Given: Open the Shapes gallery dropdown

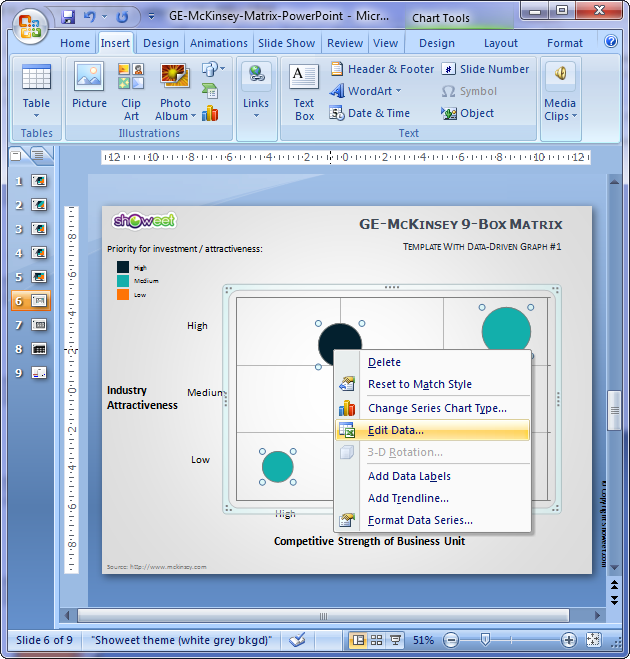Looking at the screenshot, I should tap(213, 69).
